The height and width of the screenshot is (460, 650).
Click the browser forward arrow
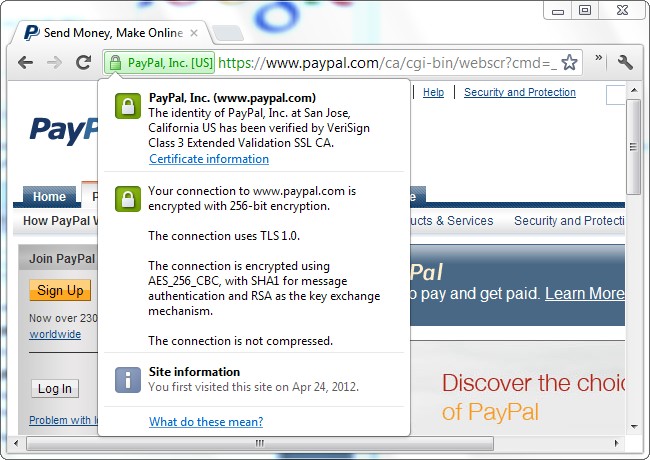[54, 63]
